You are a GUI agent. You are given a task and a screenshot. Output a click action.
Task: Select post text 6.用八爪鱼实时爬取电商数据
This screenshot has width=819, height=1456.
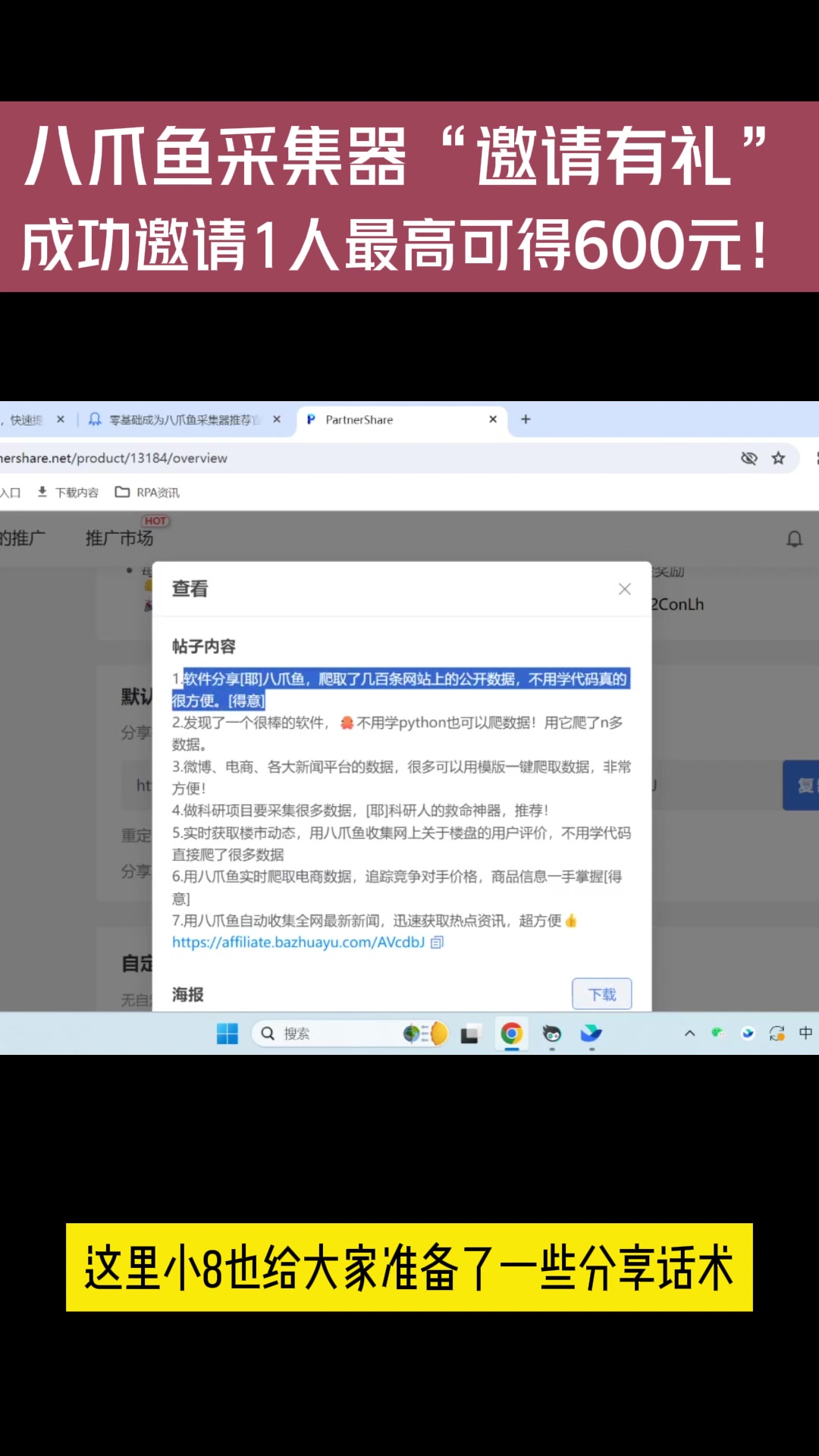397,887
